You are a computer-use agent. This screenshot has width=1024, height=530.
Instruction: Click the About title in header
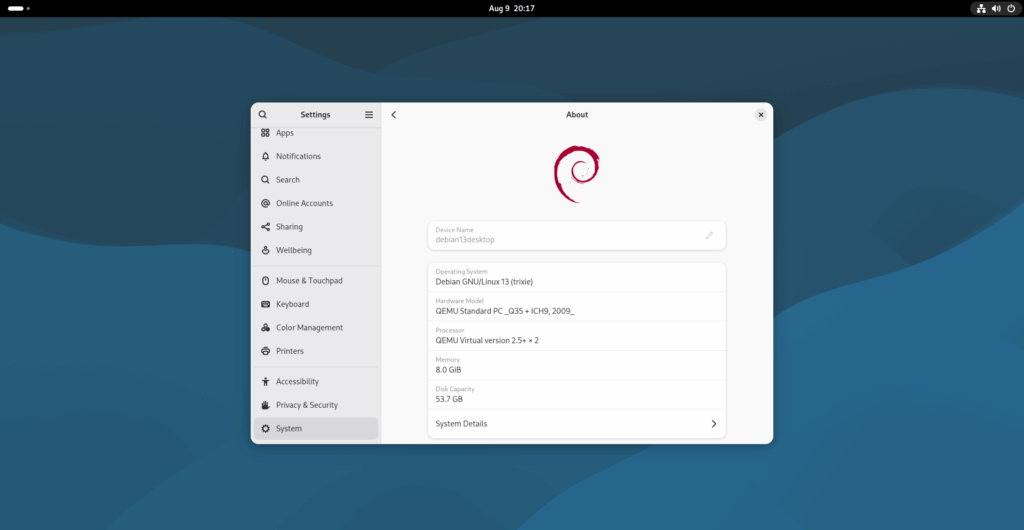click(x=577, y=114)
